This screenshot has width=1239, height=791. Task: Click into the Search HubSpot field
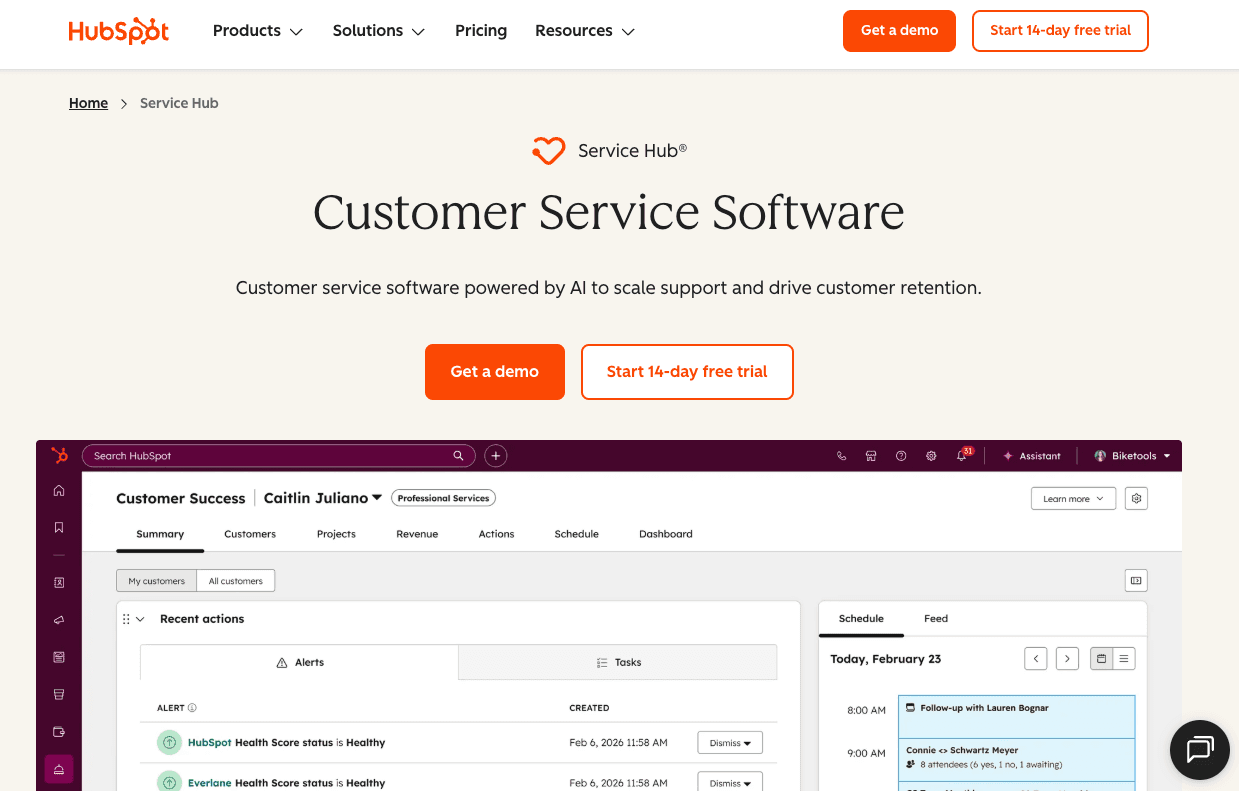277,456
